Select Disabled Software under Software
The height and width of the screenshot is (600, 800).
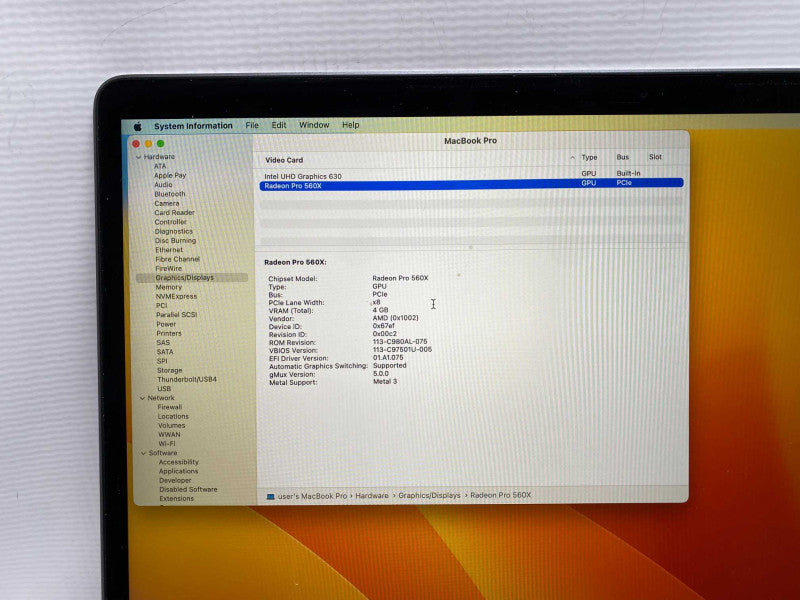point(188,489)
